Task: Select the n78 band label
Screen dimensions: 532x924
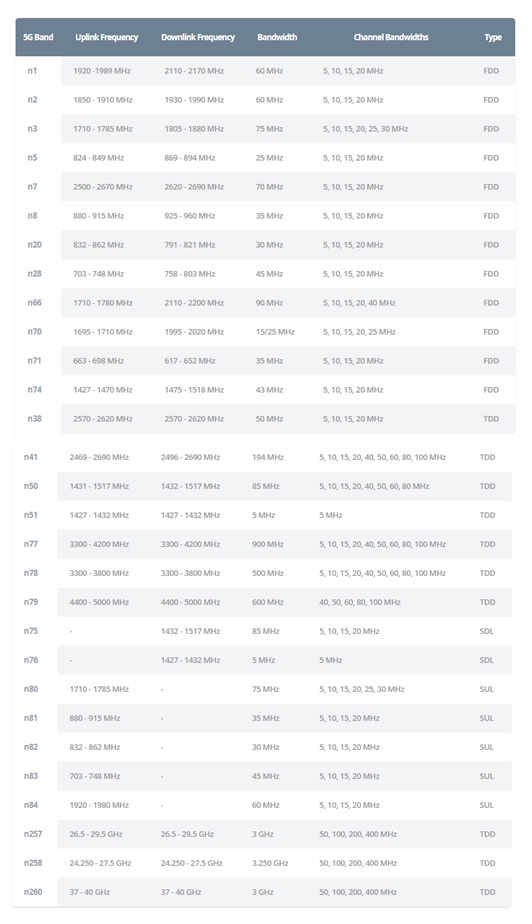Action: click(31, 573)
